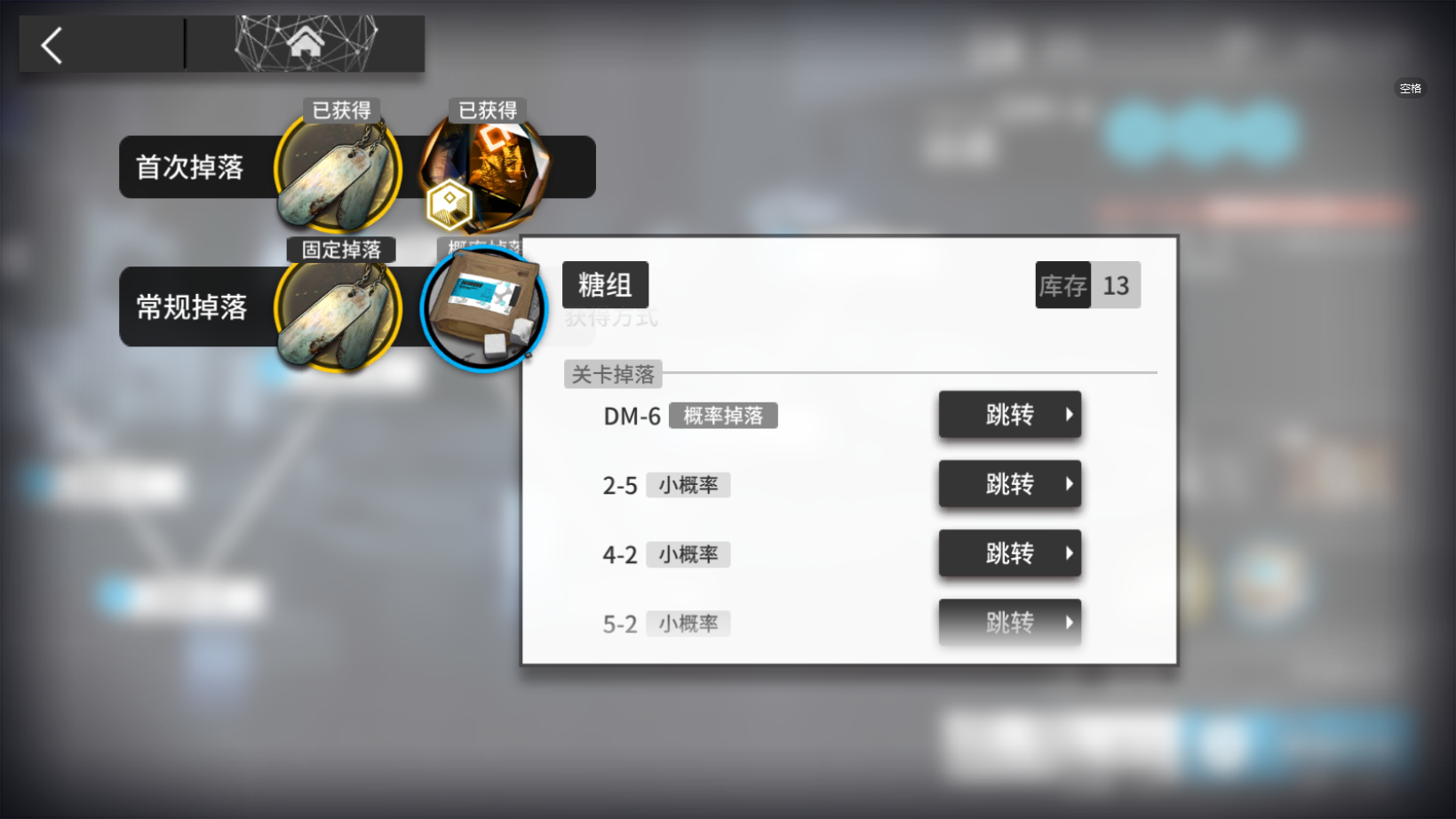1456x819 pixels.
Task: Jump to stage 5-2
Action: tap(1010, 622)
